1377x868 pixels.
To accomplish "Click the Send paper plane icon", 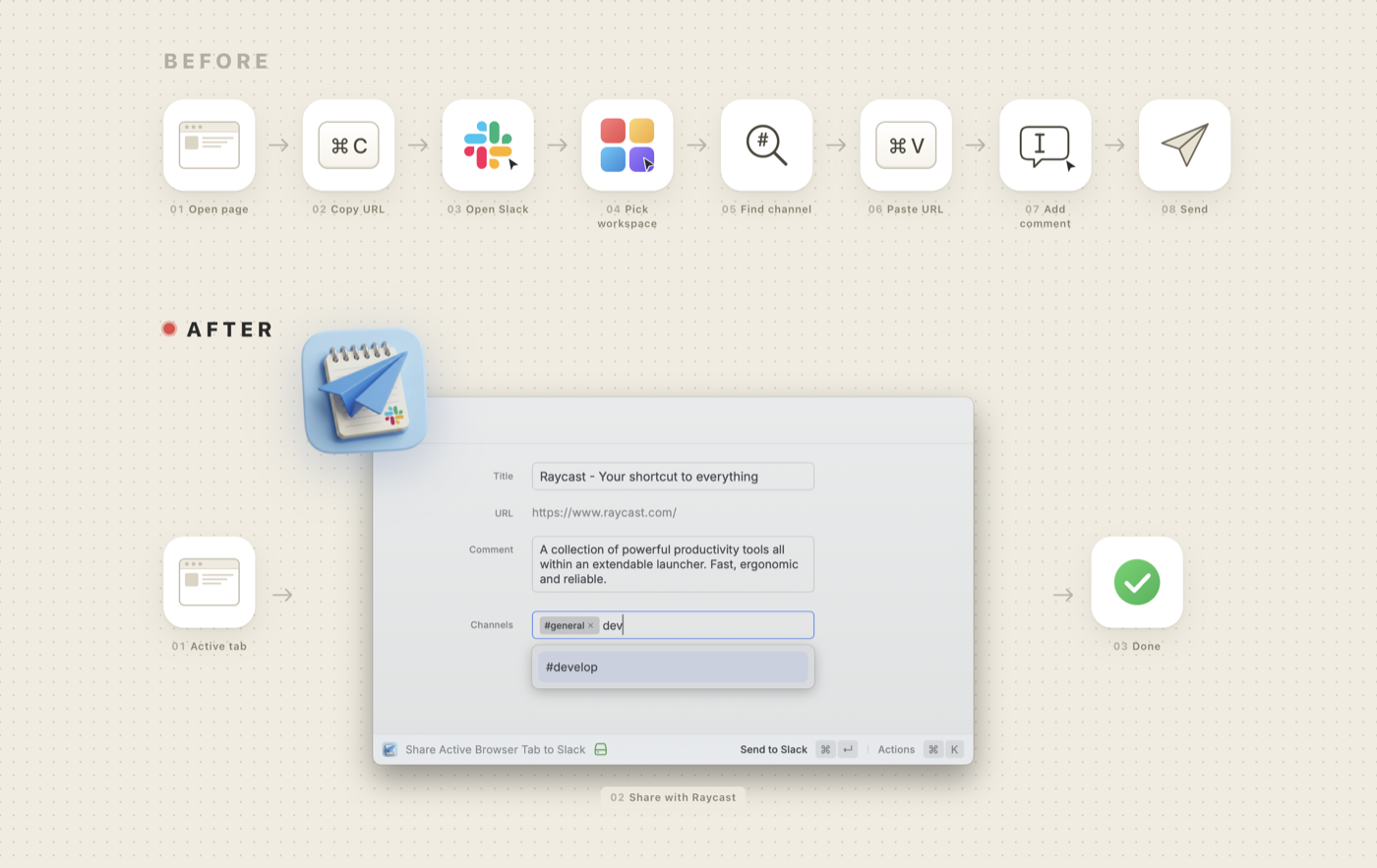I will coord(1184,145).
